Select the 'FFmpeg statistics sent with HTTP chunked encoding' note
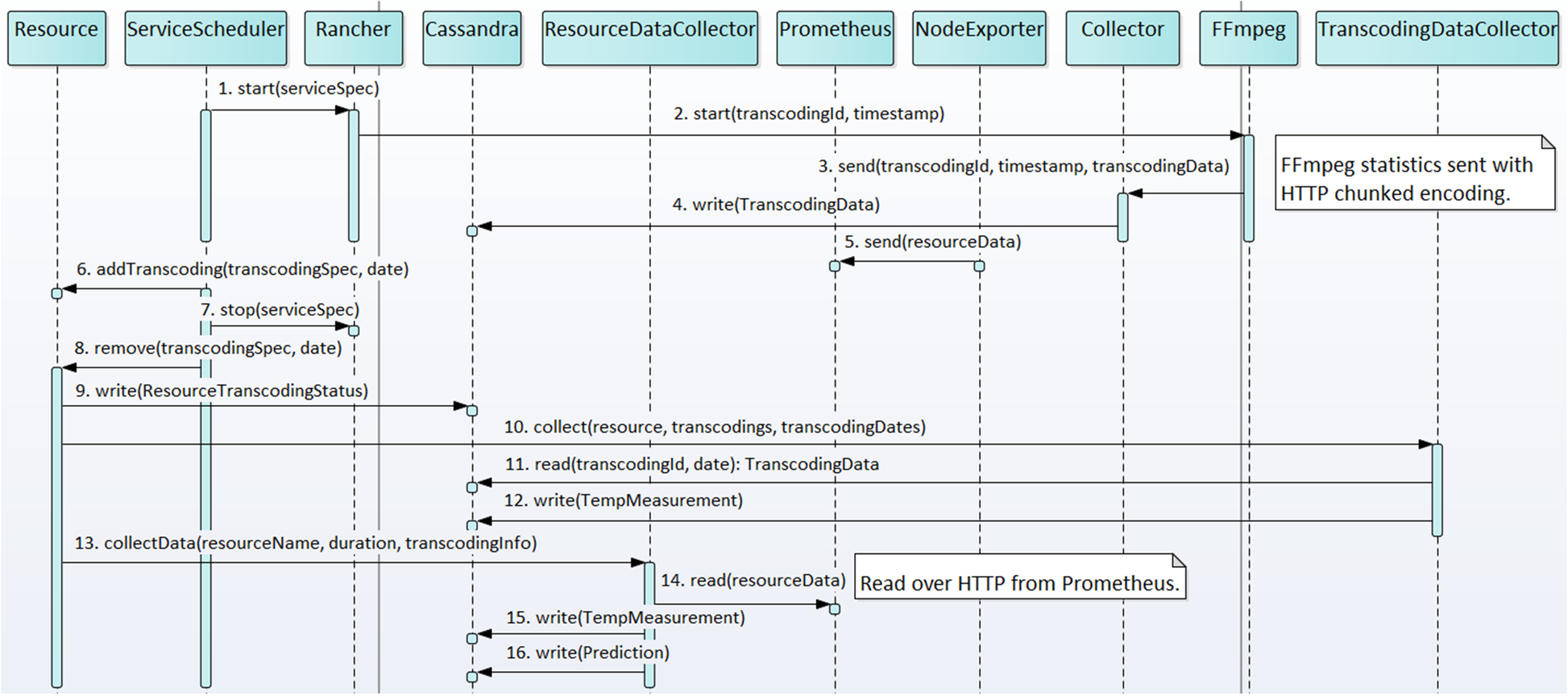This screenshot has height=696, width=1568. click(x=1415, y=173)
